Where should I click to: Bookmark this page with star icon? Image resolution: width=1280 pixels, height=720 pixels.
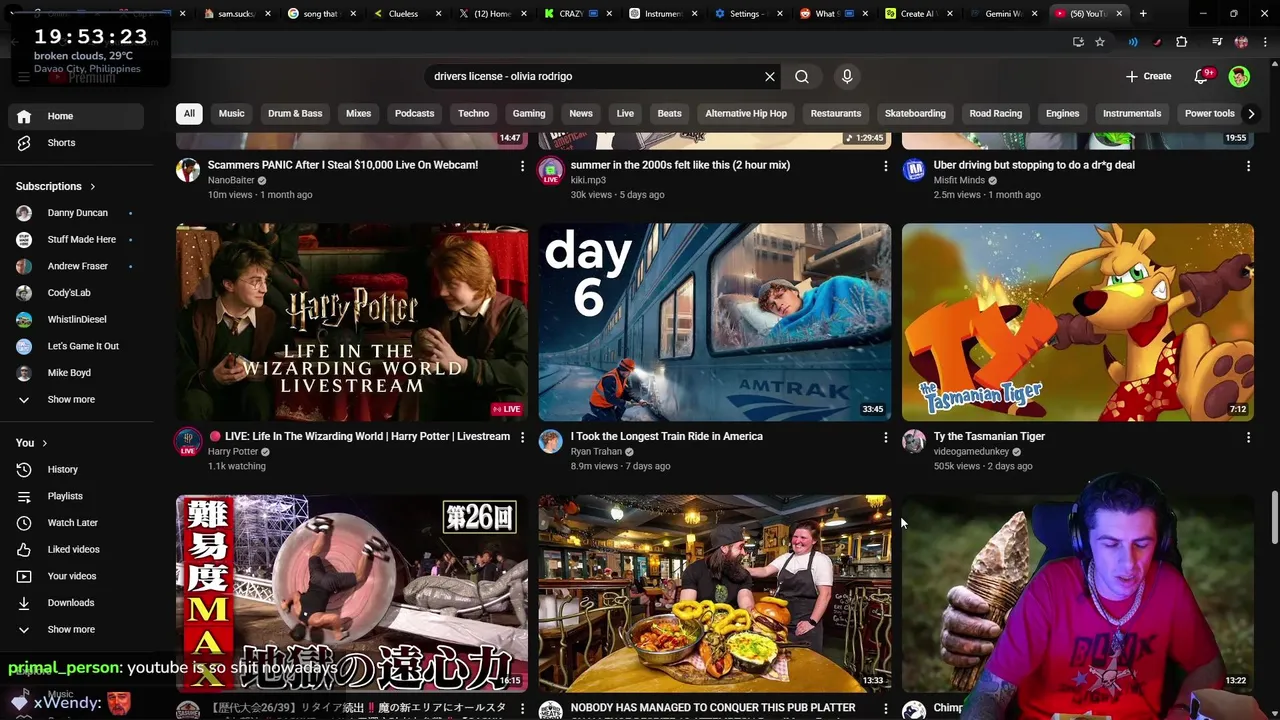1100,42
